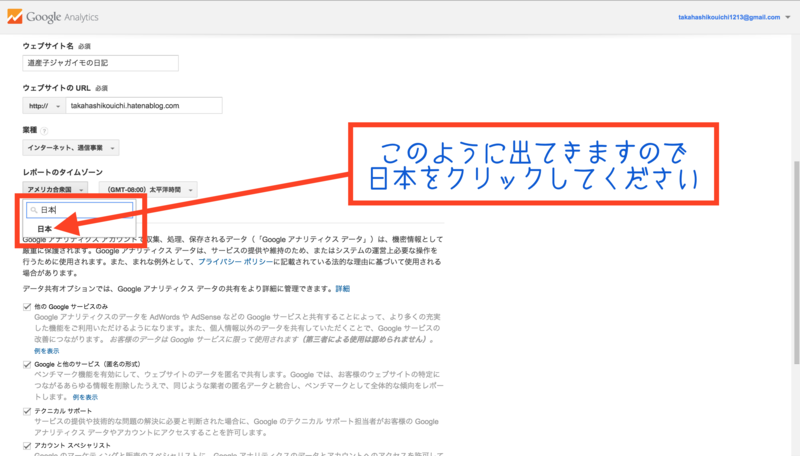
Task: Click 例を表示 link after the benchmark description
Action: point(85,397)
